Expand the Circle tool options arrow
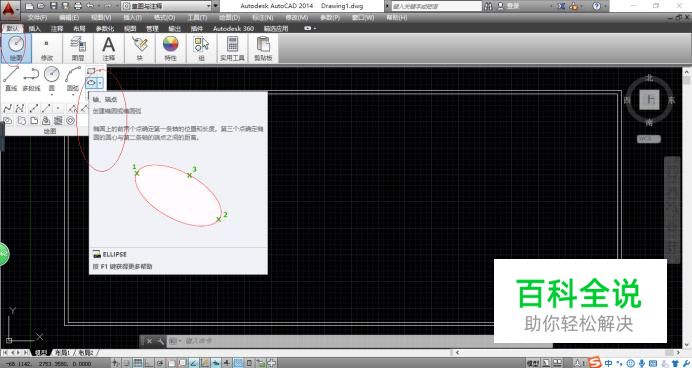The height and width of the screenshot is (368, 692). tap(52, 94)
